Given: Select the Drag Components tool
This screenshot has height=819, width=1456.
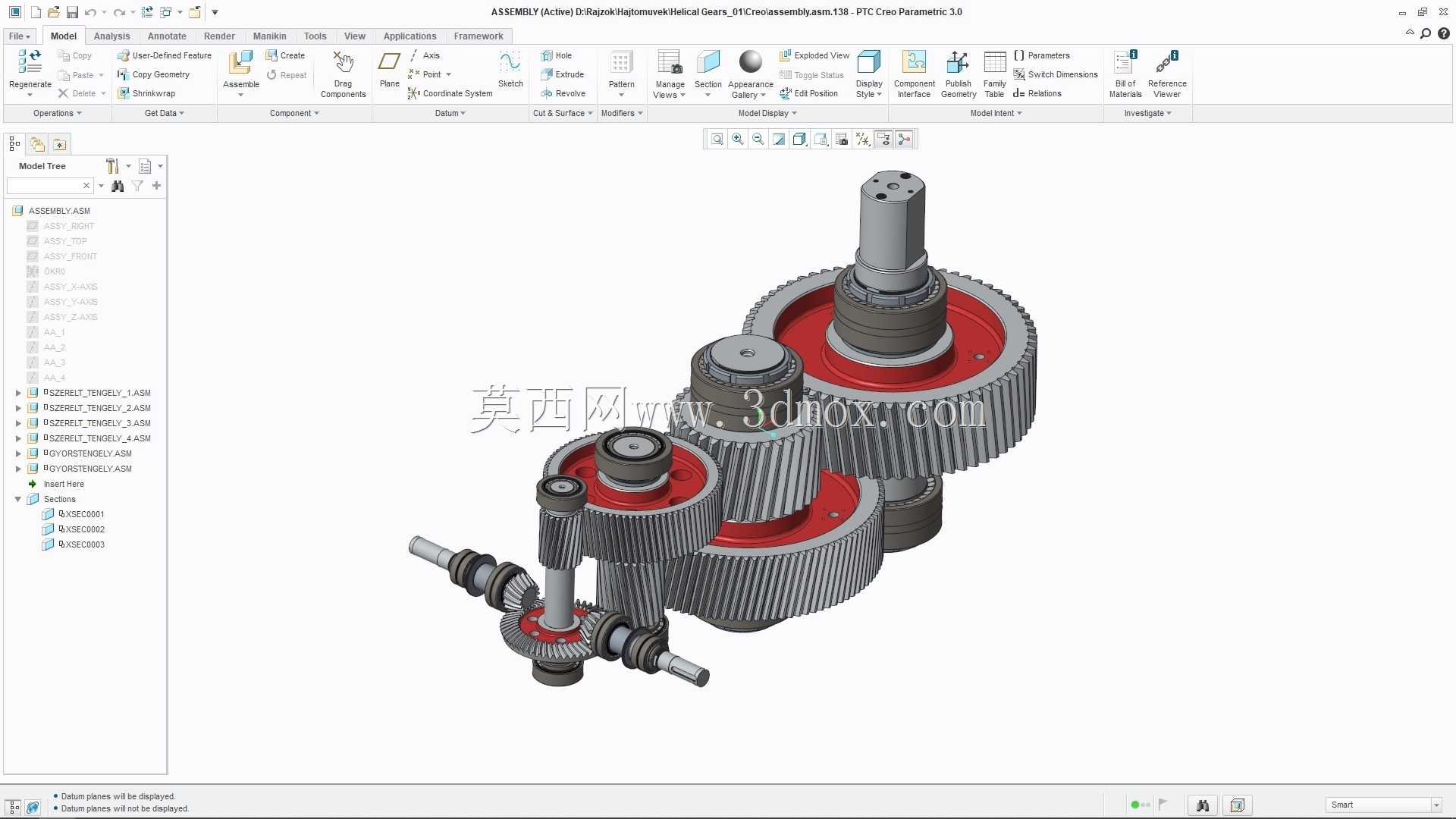Looking at the screenshot, I should 343,74.
